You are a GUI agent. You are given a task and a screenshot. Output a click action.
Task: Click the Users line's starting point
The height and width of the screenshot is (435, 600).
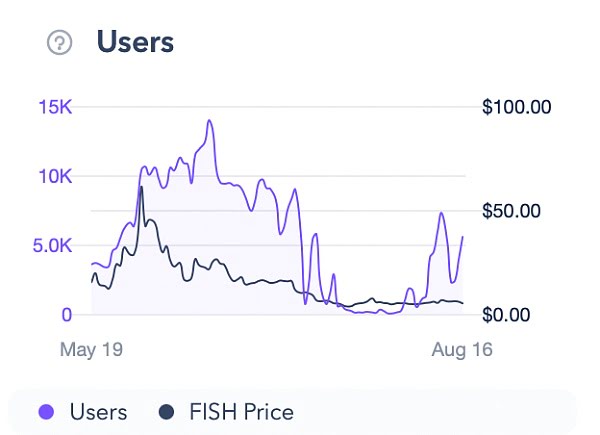point(91,265)
